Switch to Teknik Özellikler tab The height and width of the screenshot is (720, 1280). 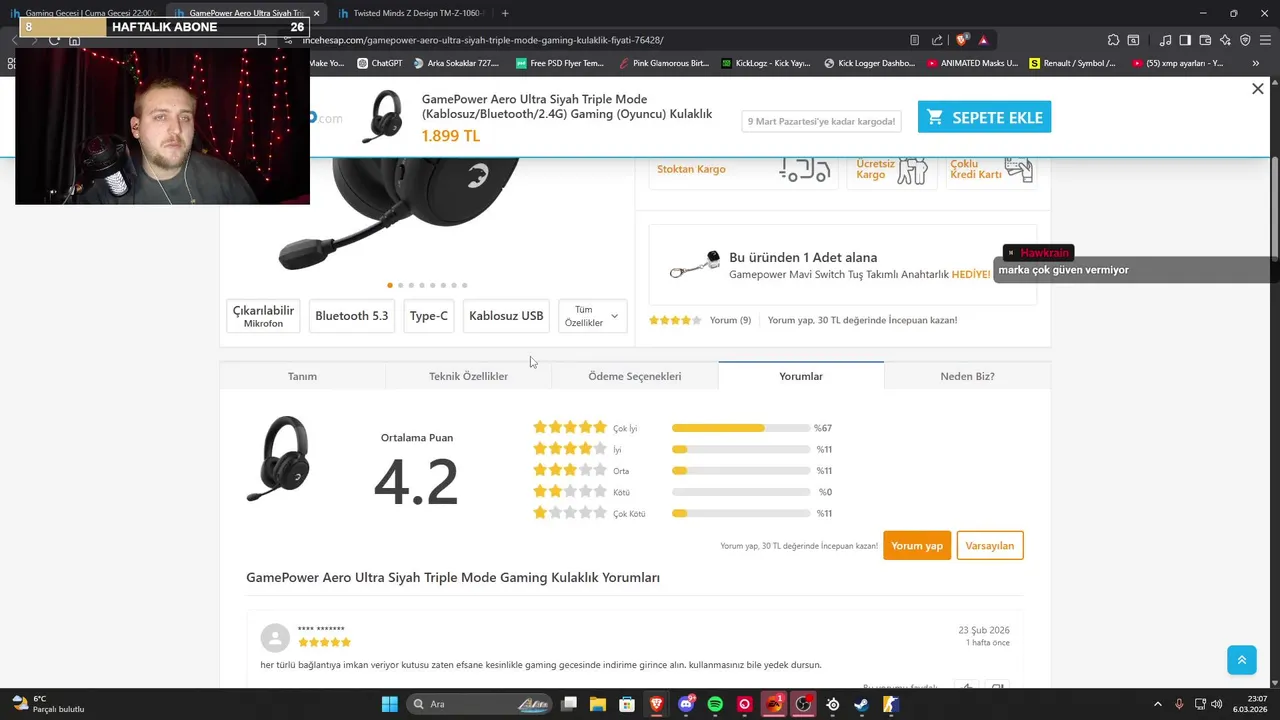468,376
